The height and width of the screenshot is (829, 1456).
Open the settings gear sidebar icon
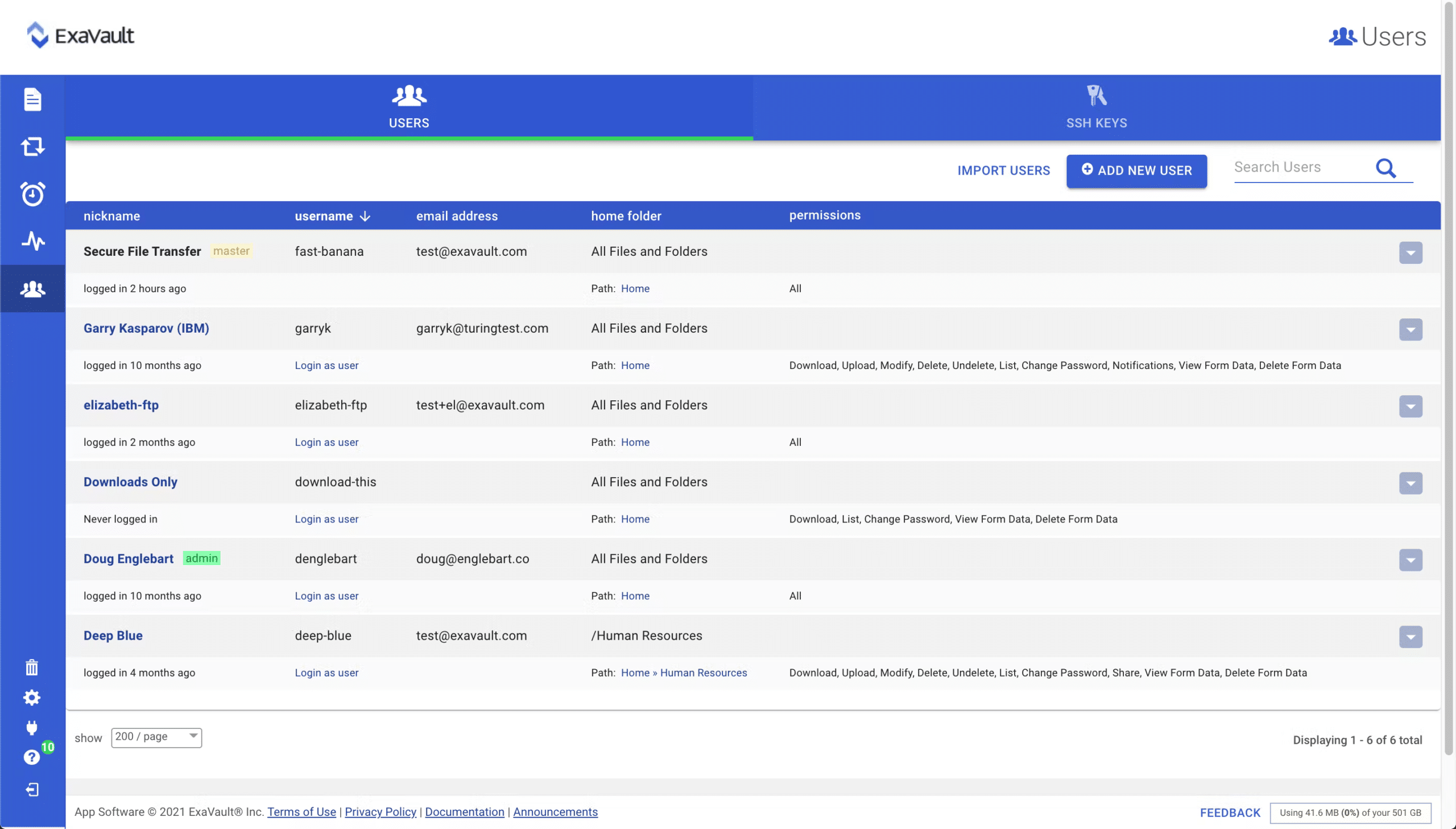32,697
